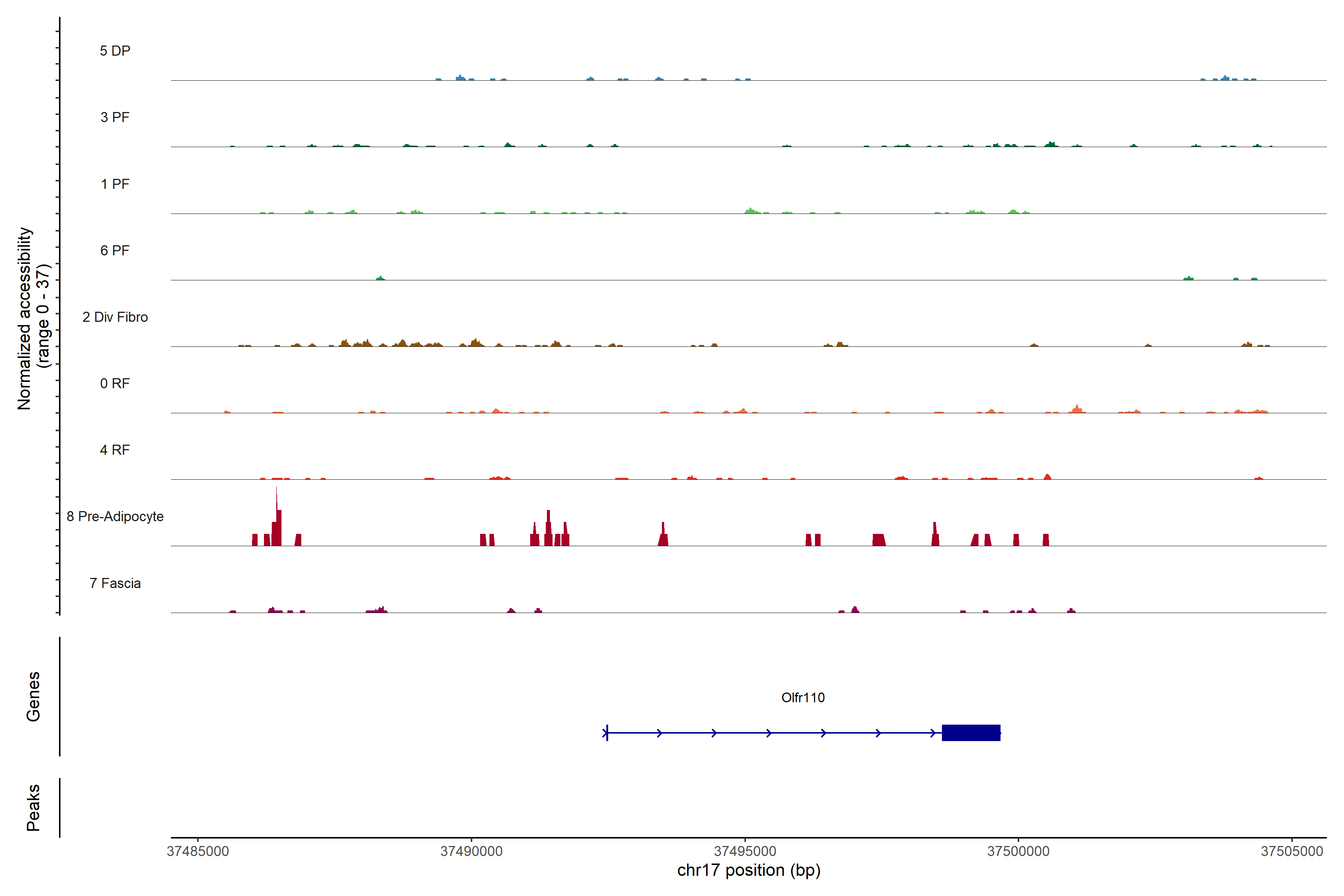The width and height of the screenshot is (1344, 896).
Task: Click the tallest Pre-Adipocyte accessibility peak
Action: 277,520
